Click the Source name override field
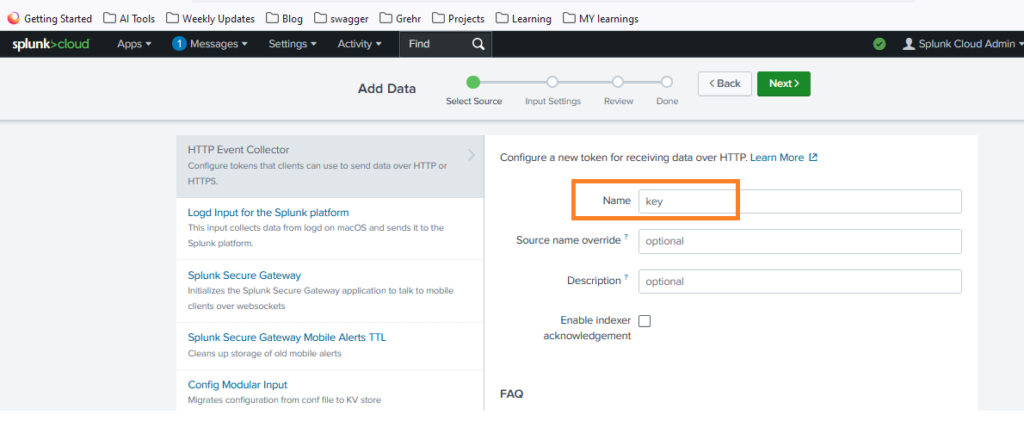 coord(799,241)
